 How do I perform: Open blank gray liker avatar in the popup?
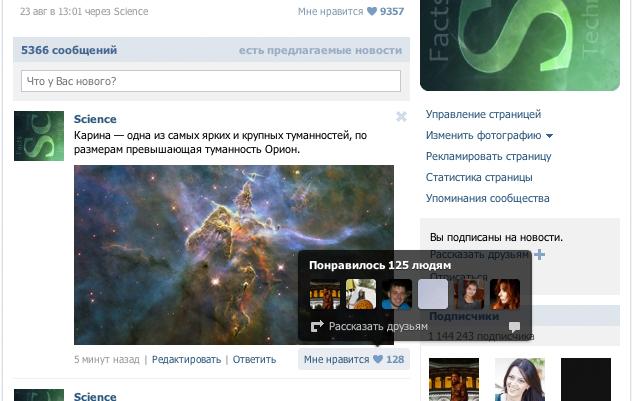tap(433, 294)
